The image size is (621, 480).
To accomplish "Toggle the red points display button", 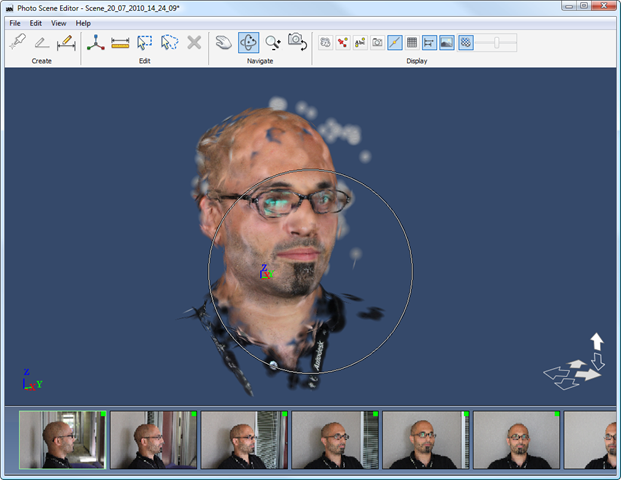I will (343, 42).
